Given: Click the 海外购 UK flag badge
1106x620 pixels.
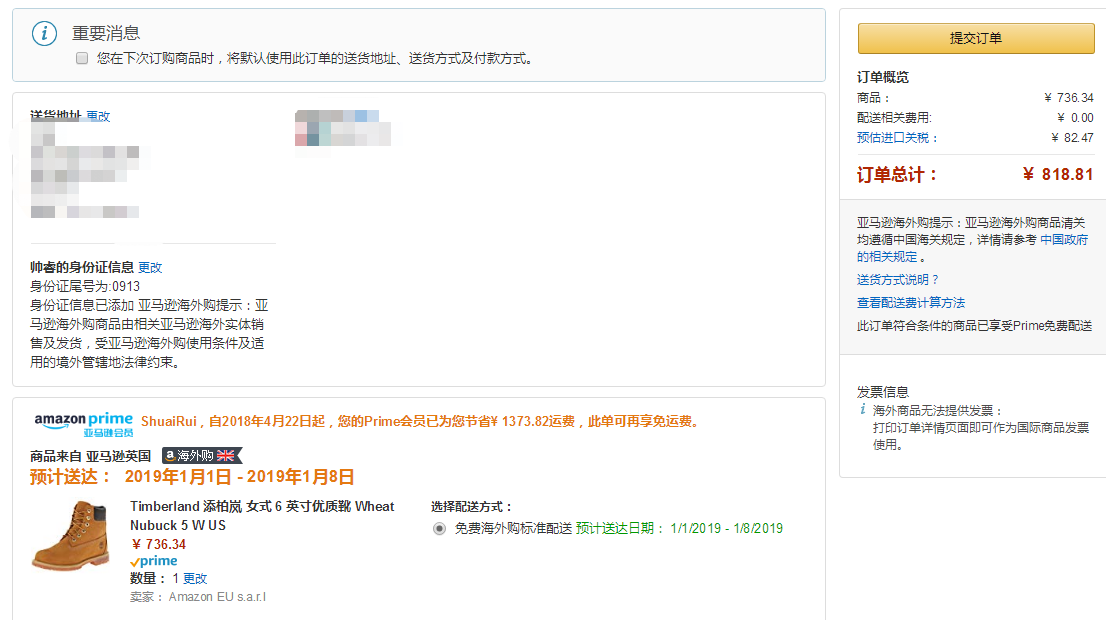Looking at the screenshot, I should point(202,456).
